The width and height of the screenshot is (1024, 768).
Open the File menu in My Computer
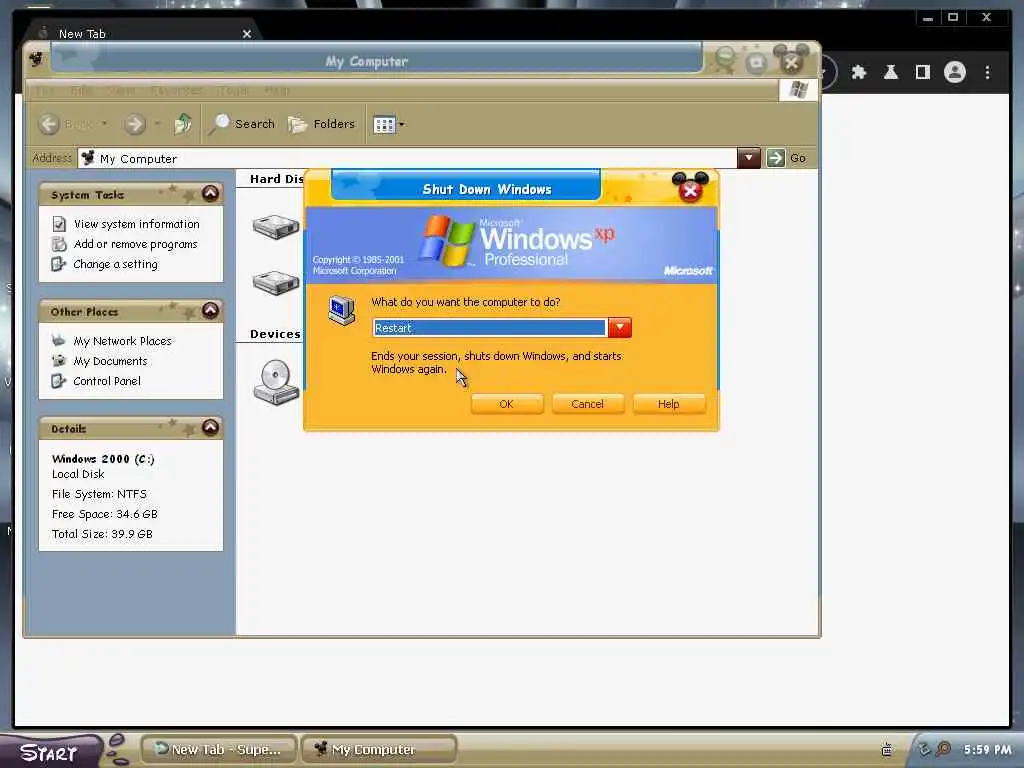pos(44,90)
